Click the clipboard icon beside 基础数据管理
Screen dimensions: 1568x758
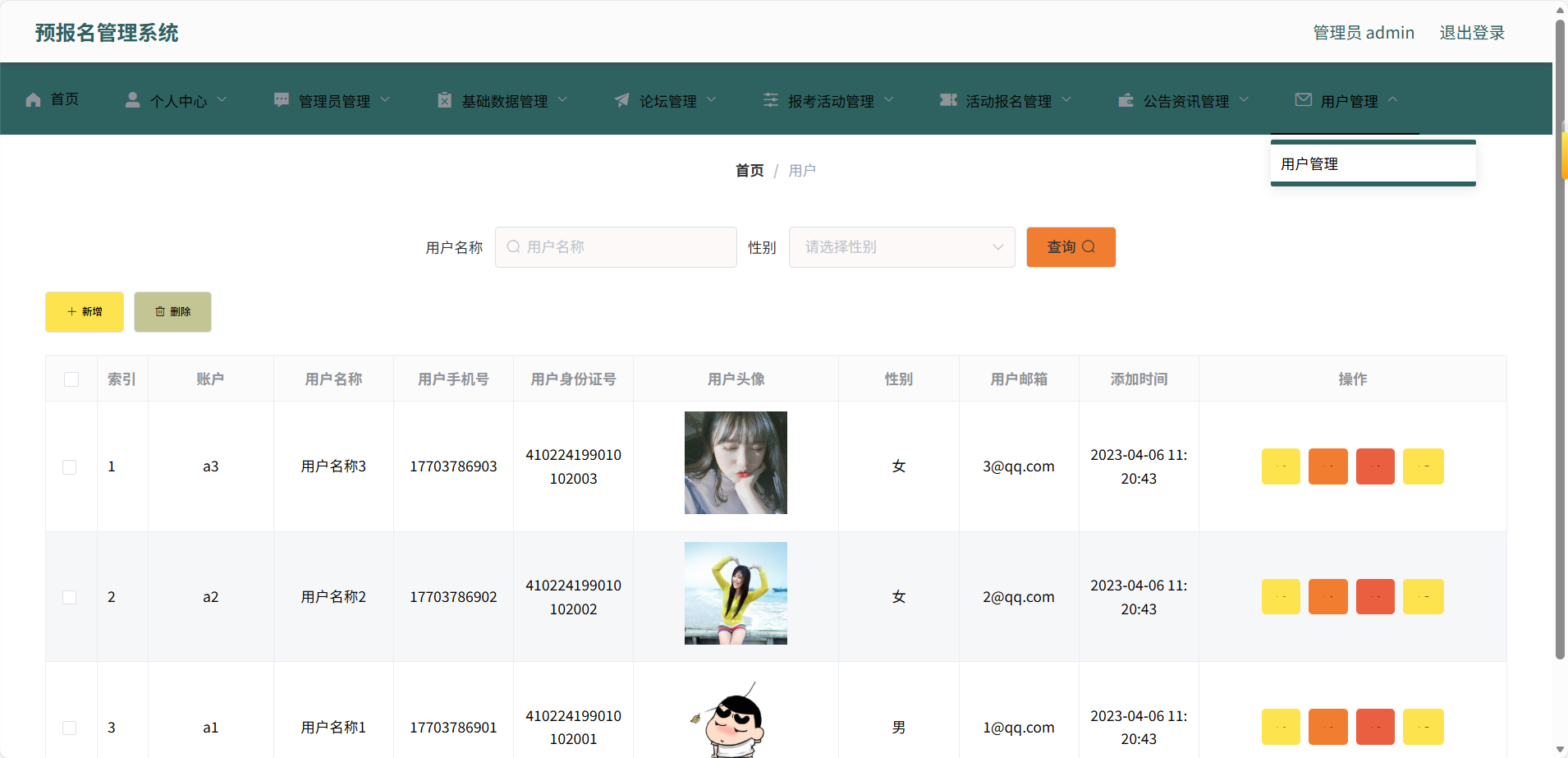pyautogui.click(x=444, y=100)
